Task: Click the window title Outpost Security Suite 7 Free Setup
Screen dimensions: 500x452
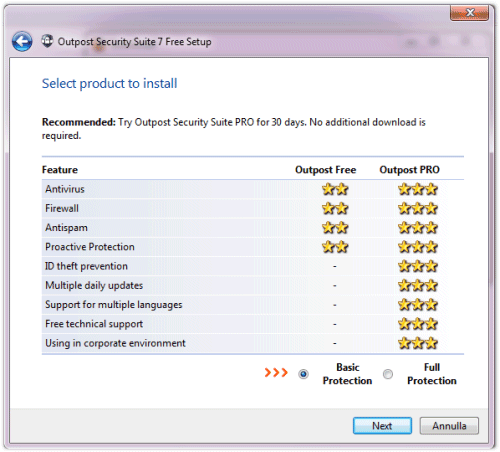Action: point(134,42)
